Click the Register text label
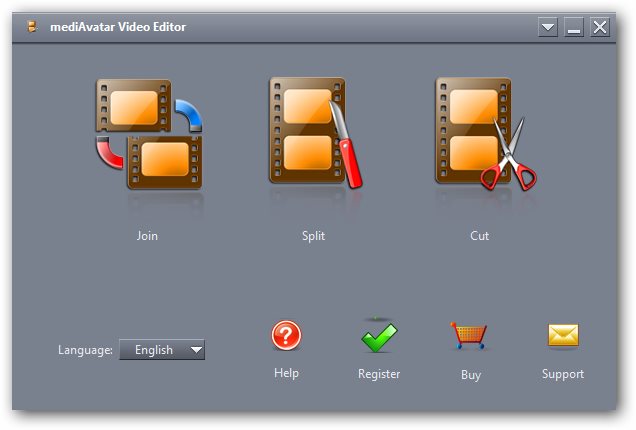Image resolution: width=636 pixels, height=430 pixels. (x=379, y=374)
